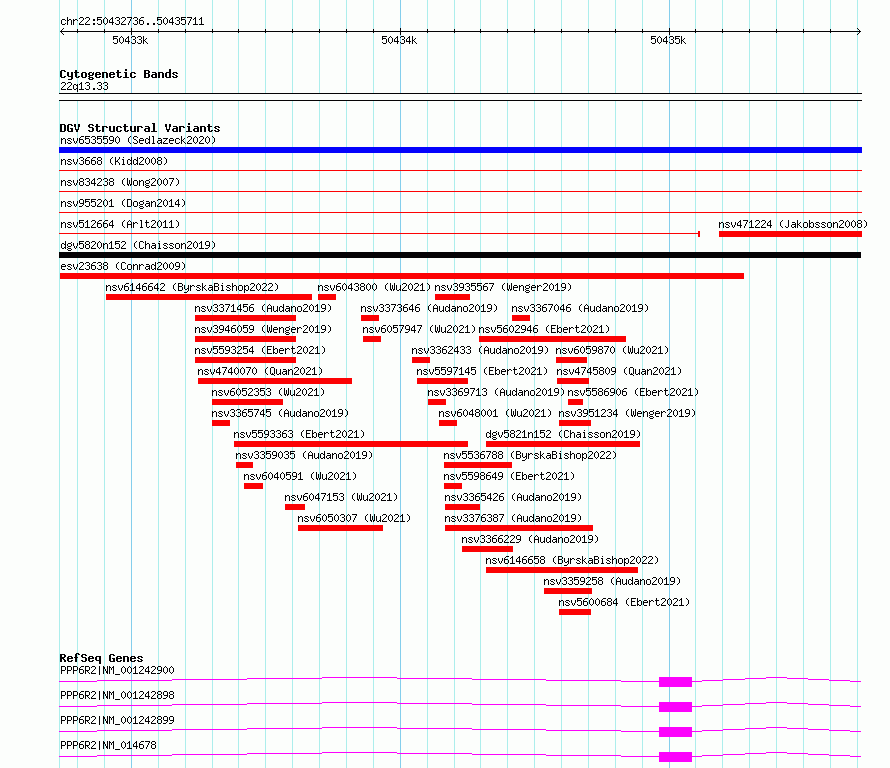Click nsv6059870 (Wu2021) label
Image resolution: width=890 pixels, height=768 pixels.
tap(612, 350)
